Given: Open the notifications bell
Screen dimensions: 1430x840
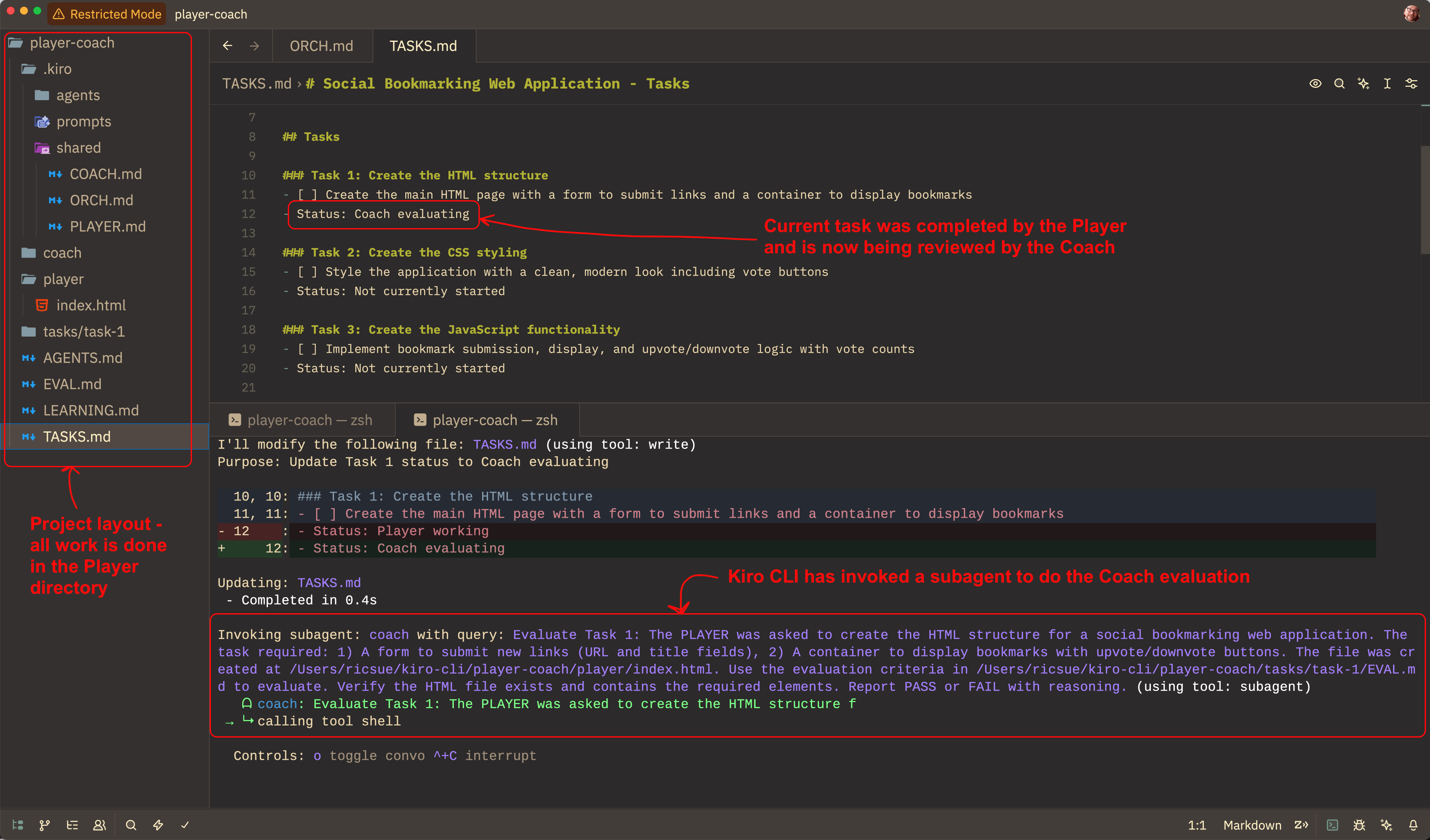Looking at the screenshot, I should [1413, 825].
